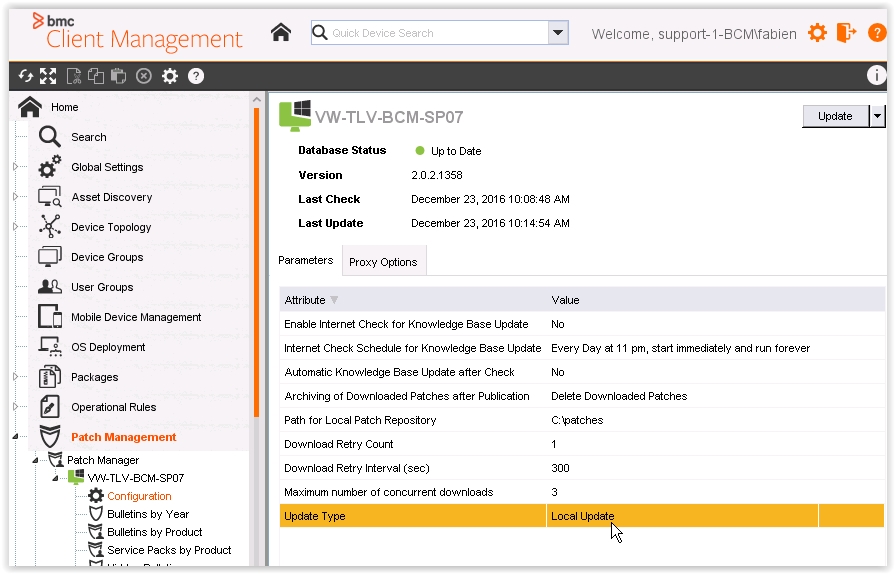Select Configuration in the tree

point(139,496)
